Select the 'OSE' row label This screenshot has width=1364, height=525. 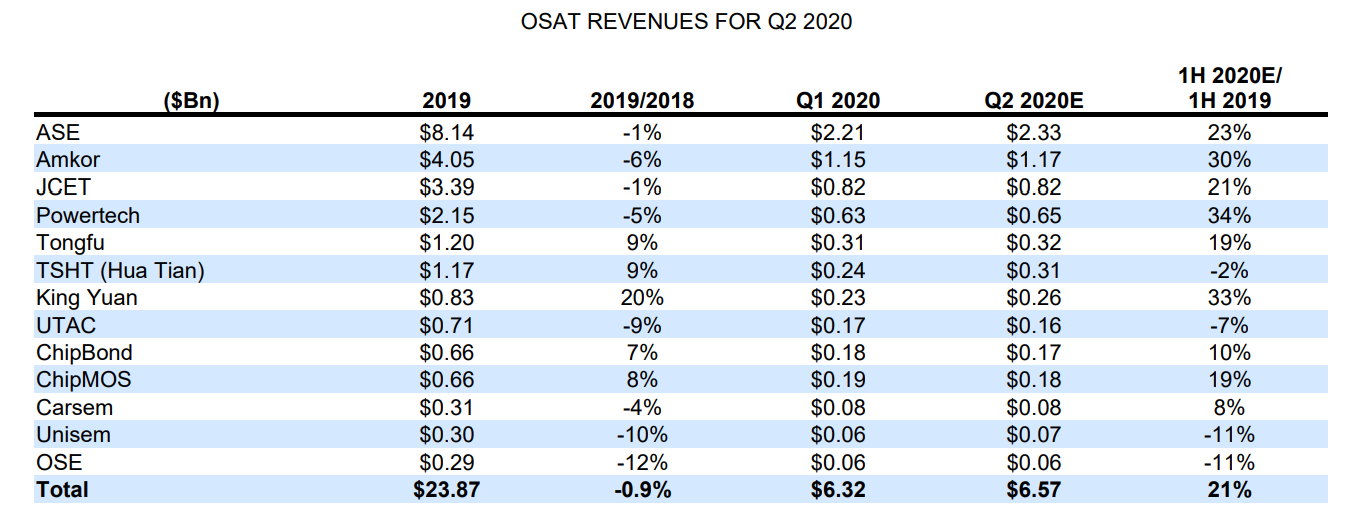[59, 462]
